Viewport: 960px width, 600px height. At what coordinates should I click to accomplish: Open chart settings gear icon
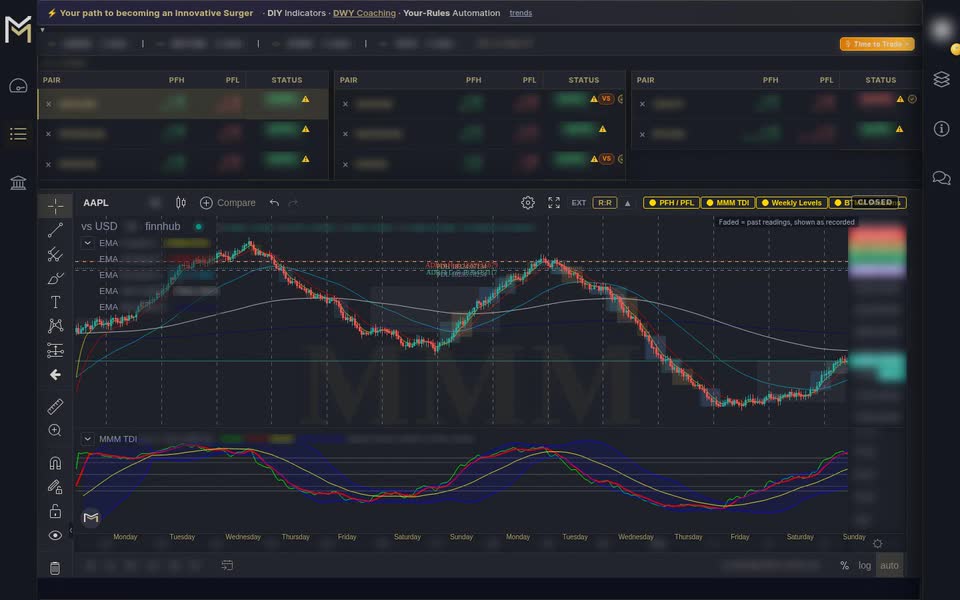[x=528, y=203]
